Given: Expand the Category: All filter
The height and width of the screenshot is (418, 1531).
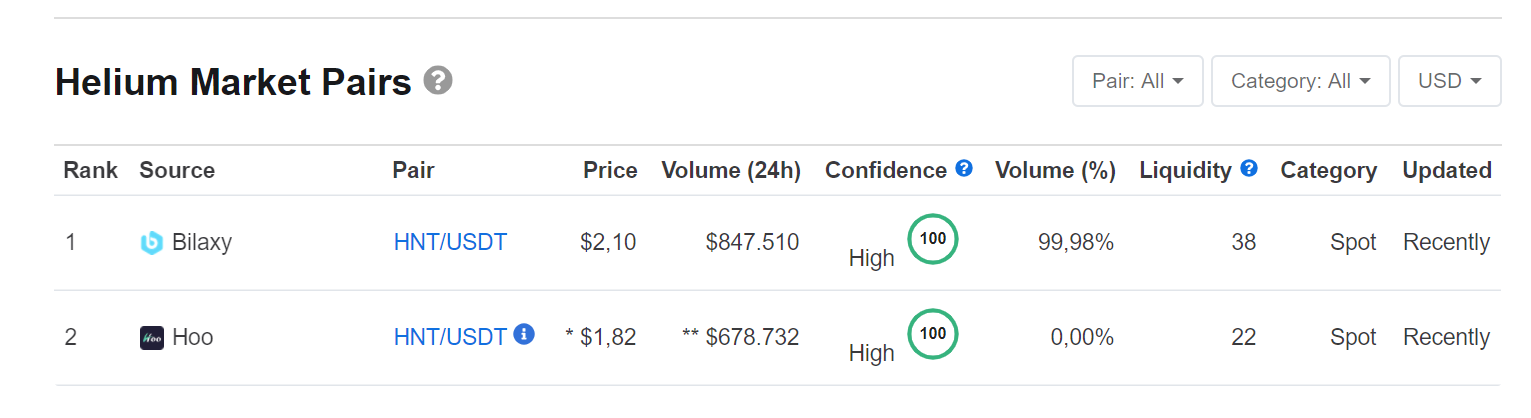Looking at the screenshot, I should 1300,81.
